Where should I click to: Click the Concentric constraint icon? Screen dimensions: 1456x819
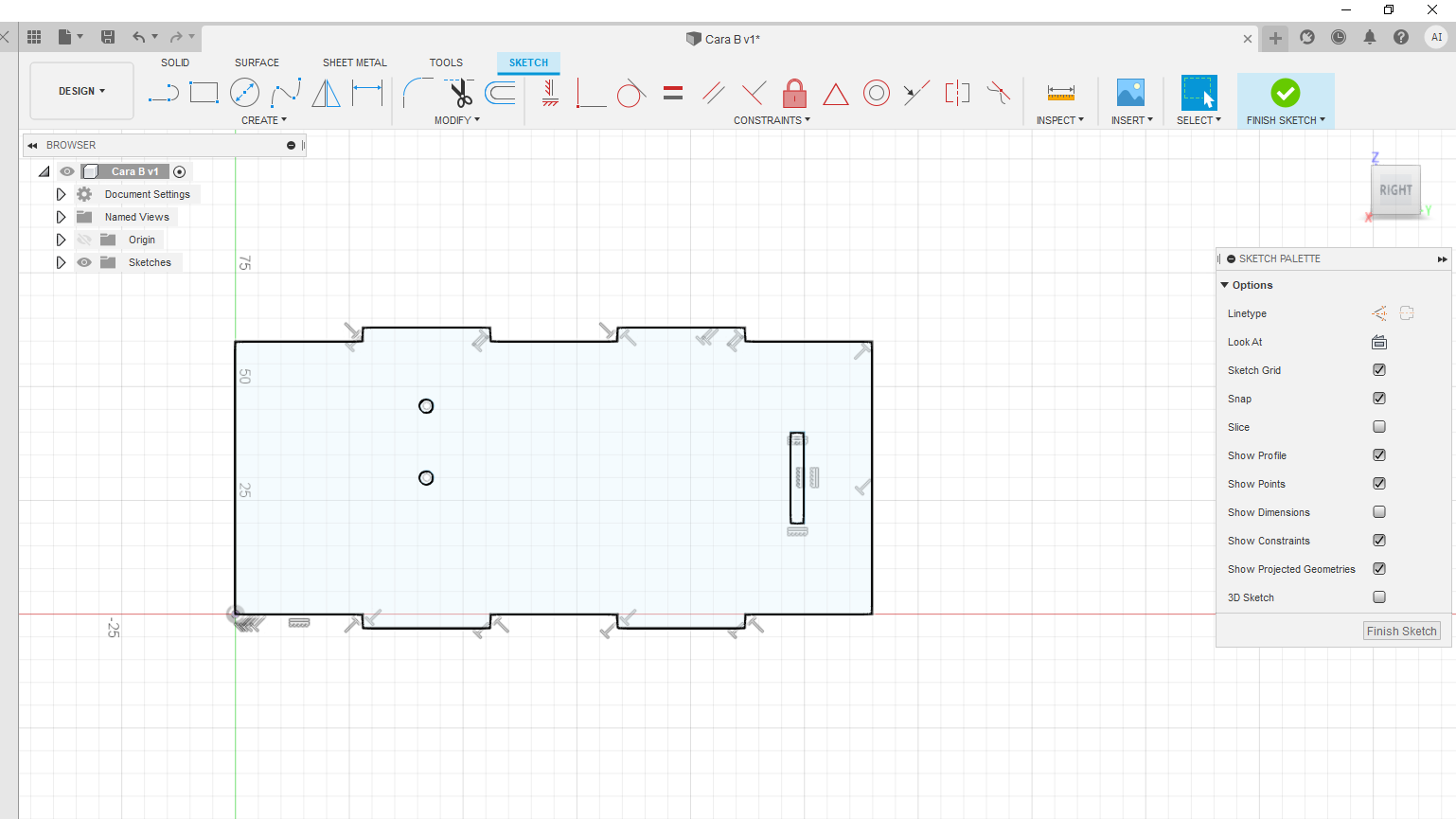tap(877, 93)
